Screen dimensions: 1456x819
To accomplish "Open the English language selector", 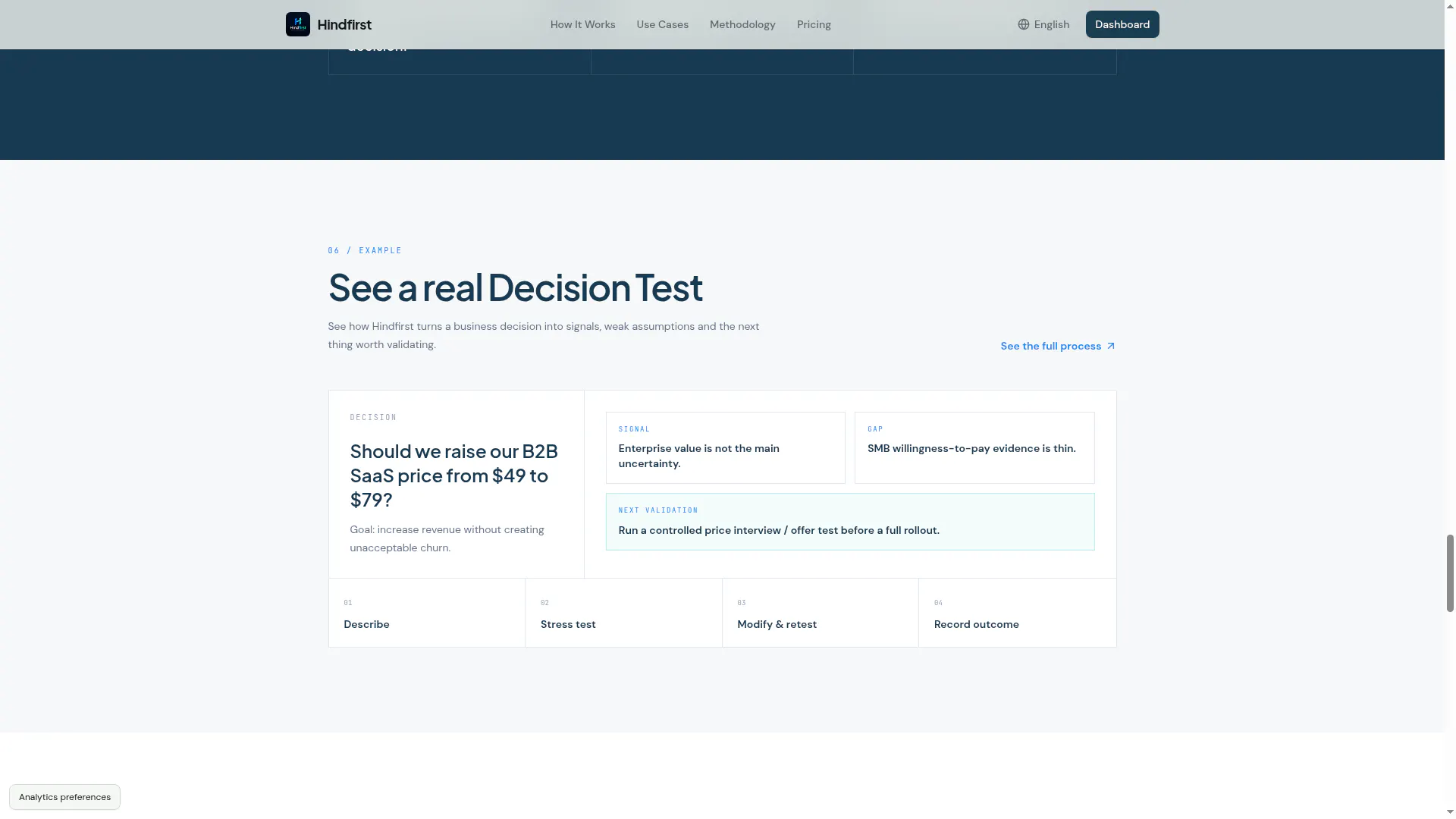I will 1043,24.
